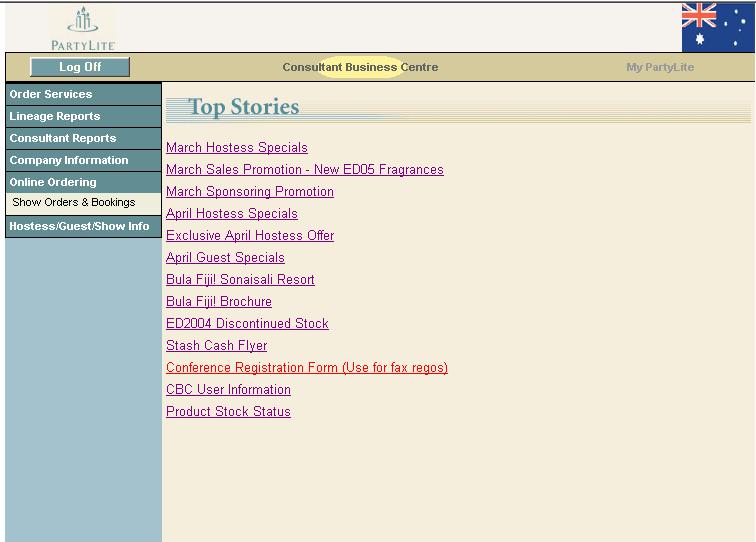The height and width of the screenshot is (542, 756).
Task: Check the Product Stock Status link
Action: coord(229,412)
